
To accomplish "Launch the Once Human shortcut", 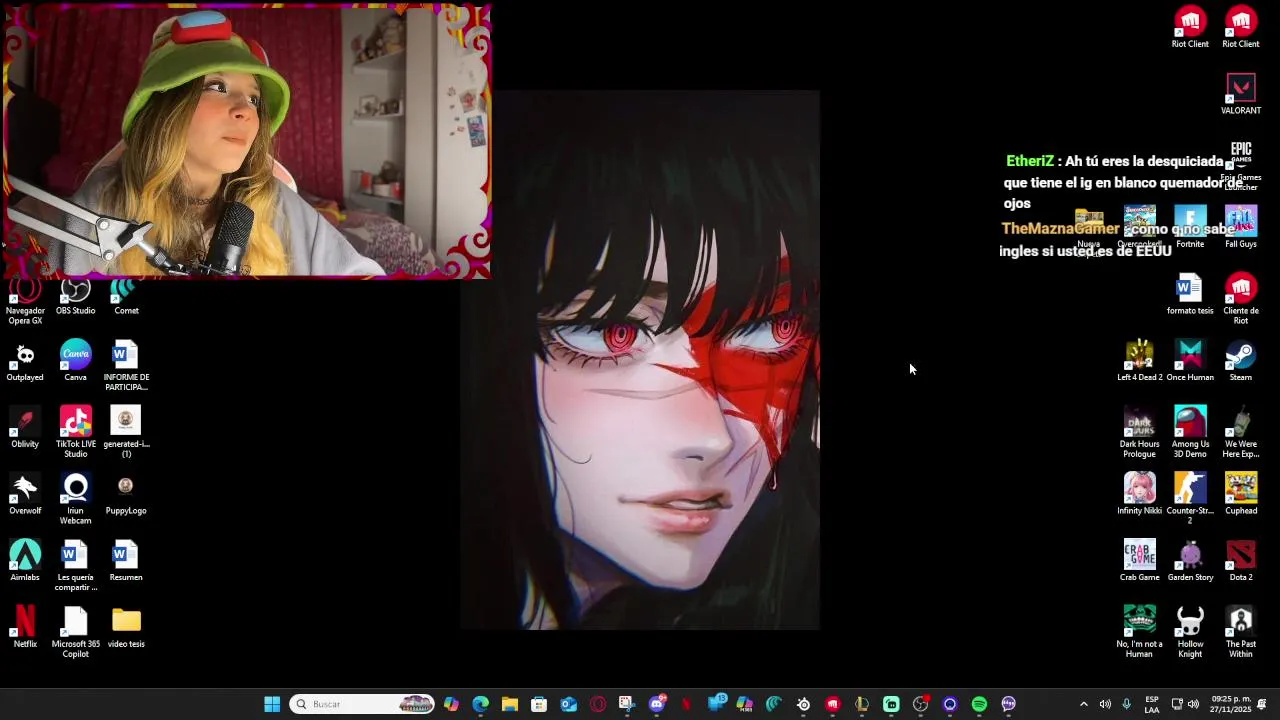I will pyautogui.click(x=1189, y=361).
